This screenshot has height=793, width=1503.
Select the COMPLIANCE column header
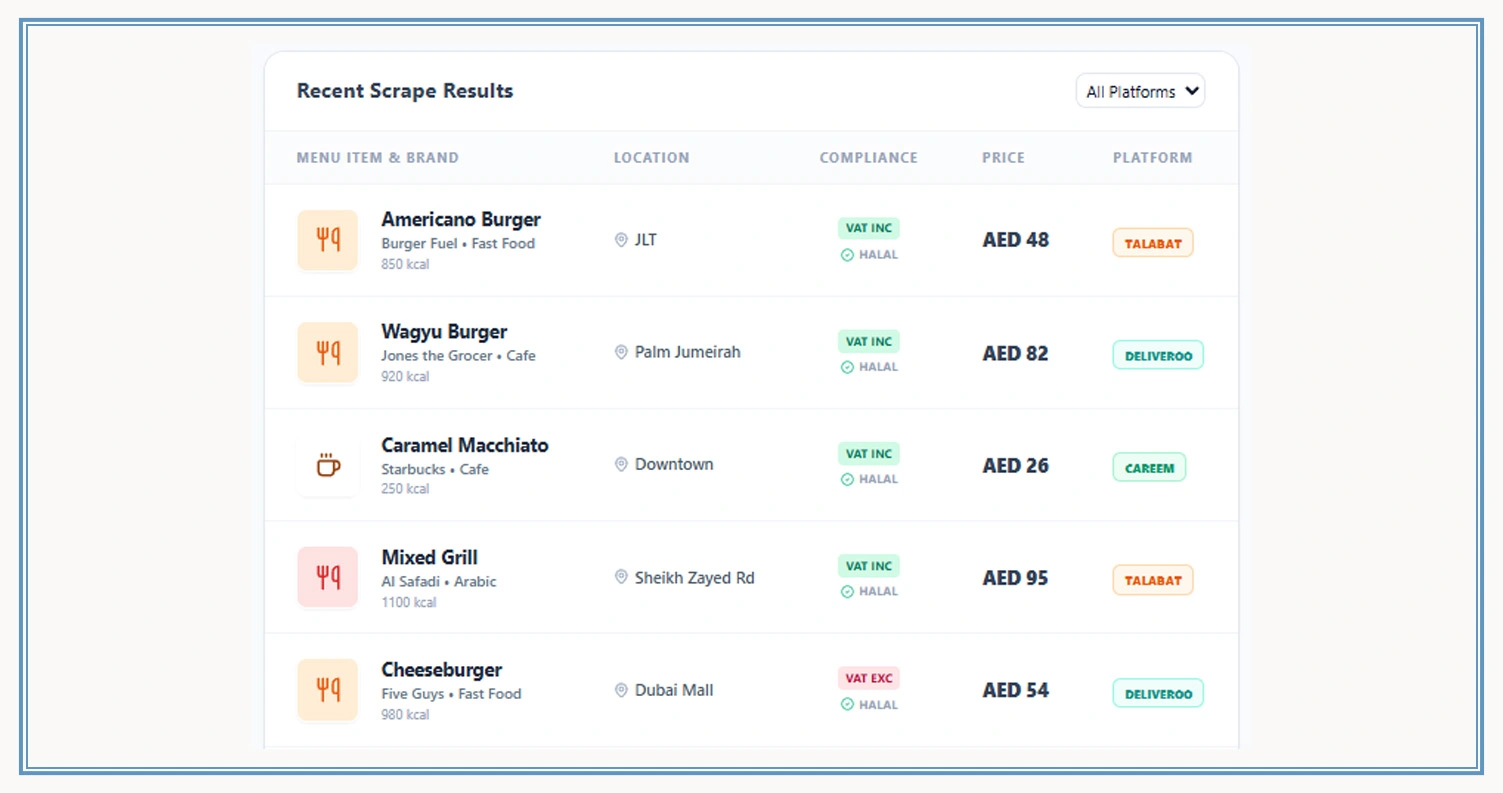coord(868,157)
